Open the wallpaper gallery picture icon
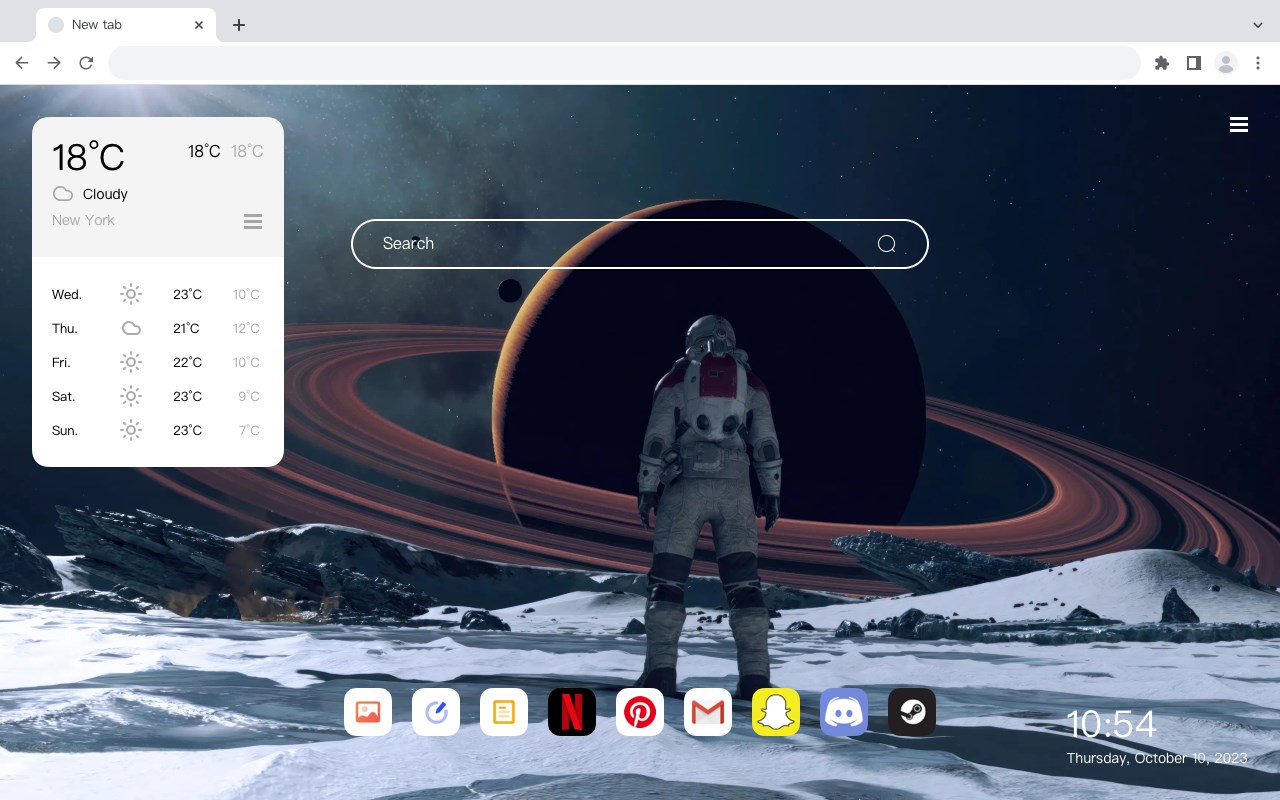 pos(368,712)
